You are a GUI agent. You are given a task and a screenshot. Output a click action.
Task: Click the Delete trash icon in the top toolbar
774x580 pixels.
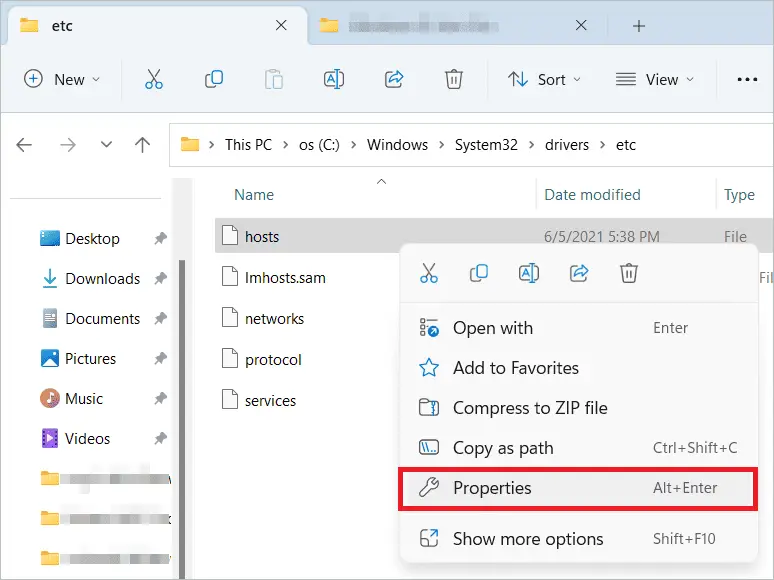coord(453,79)
